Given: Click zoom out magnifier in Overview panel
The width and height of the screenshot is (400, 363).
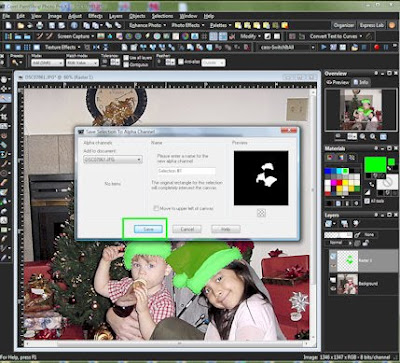Looking at the screenshot, I should [362, 136].
